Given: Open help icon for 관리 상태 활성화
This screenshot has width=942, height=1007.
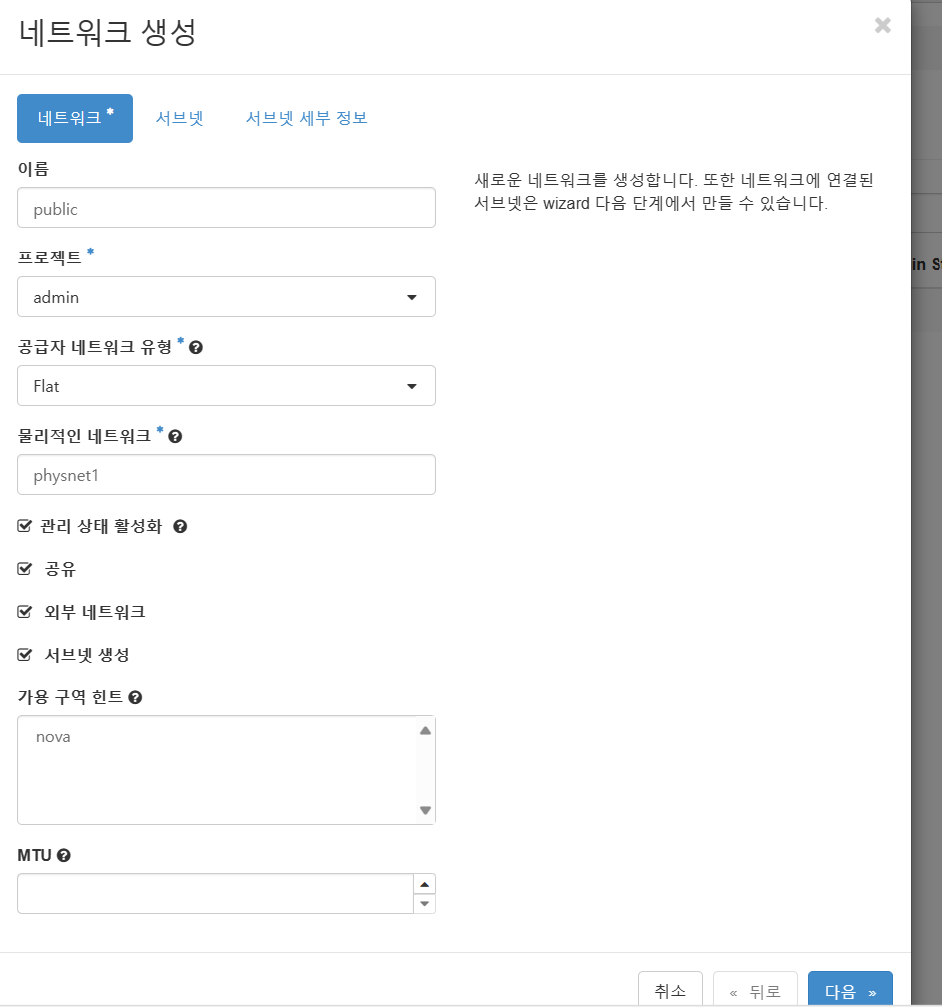Looking at the screenshot, I should [x=180, y=527].
